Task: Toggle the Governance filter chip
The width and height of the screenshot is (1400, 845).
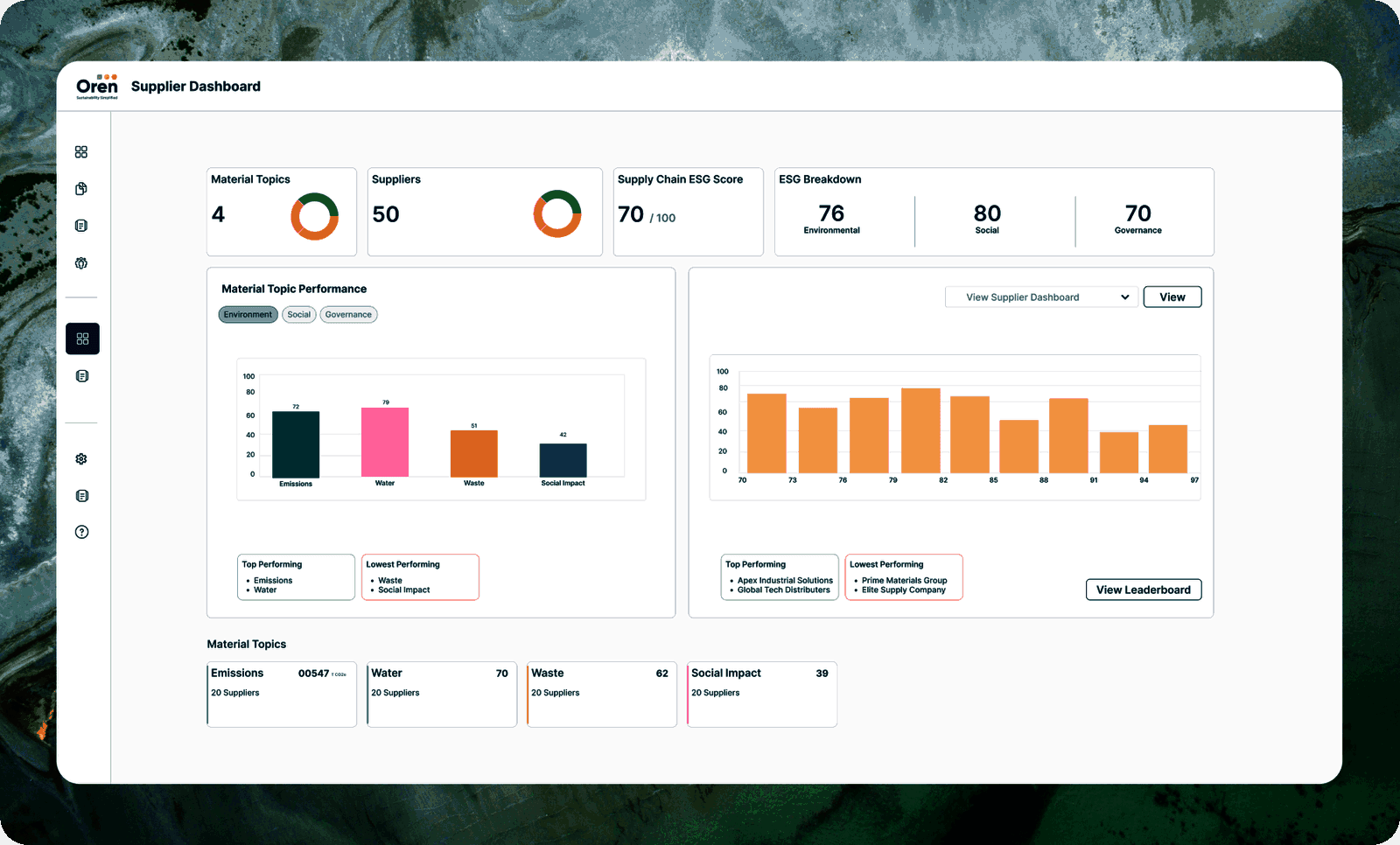Action: tap(348, 315)
